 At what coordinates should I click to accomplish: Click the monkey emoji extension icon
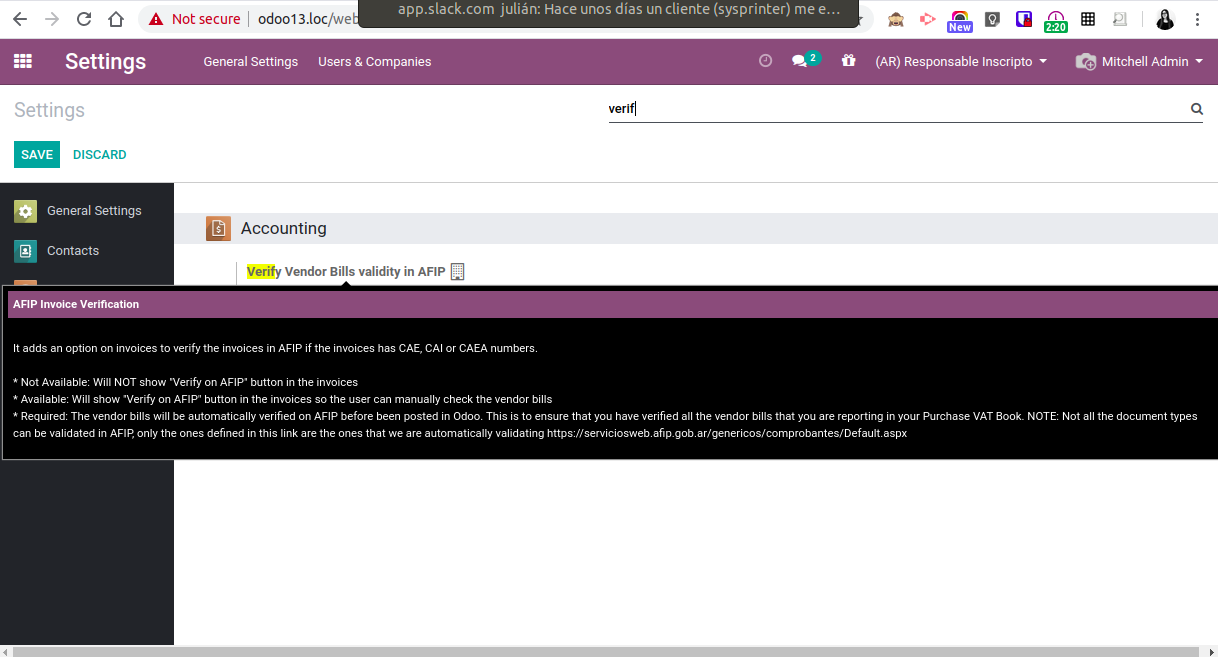pyautogui.click(x=897, y=19)
